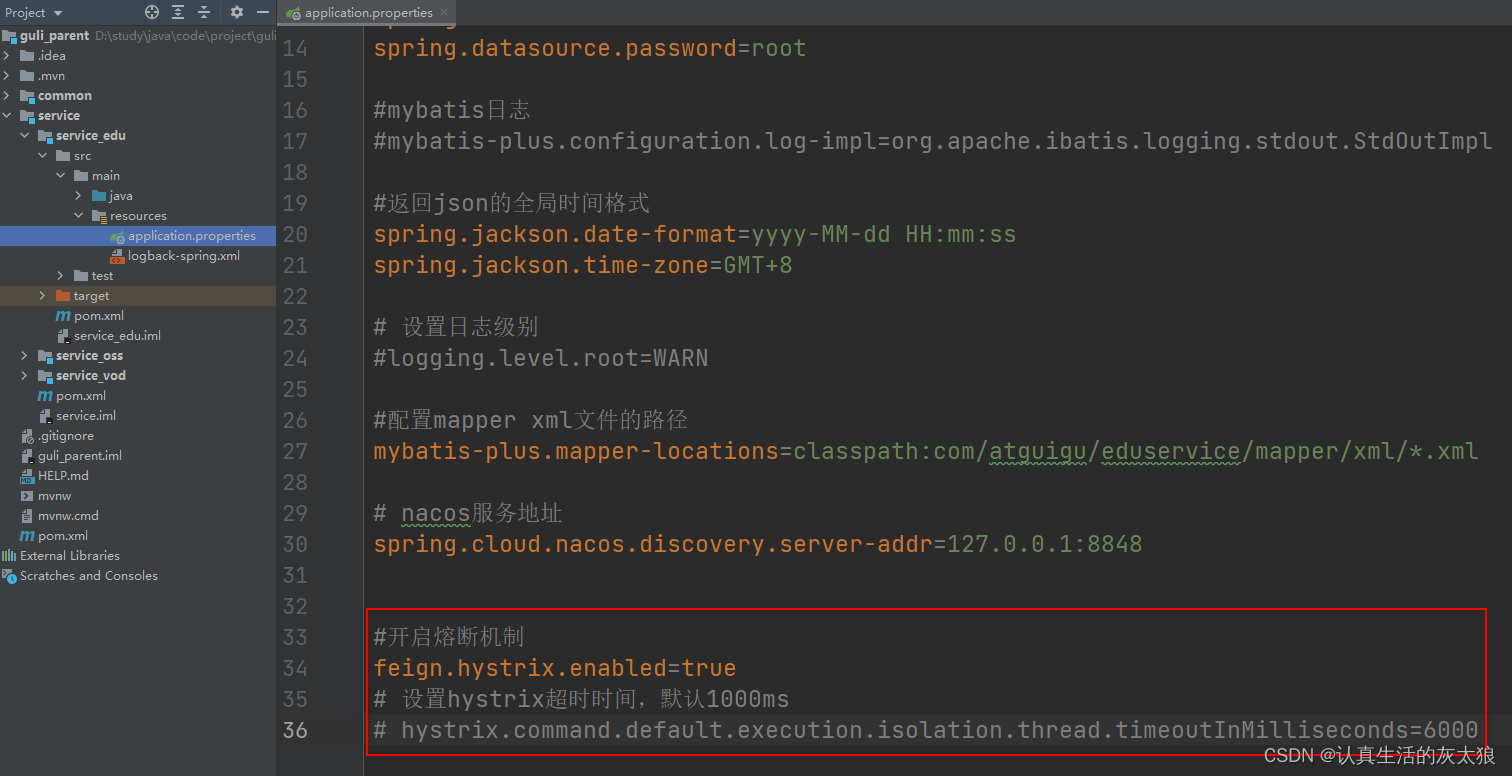Expand the common module
Viewport: 1512px width, 776px height.
tap(7, 96)
